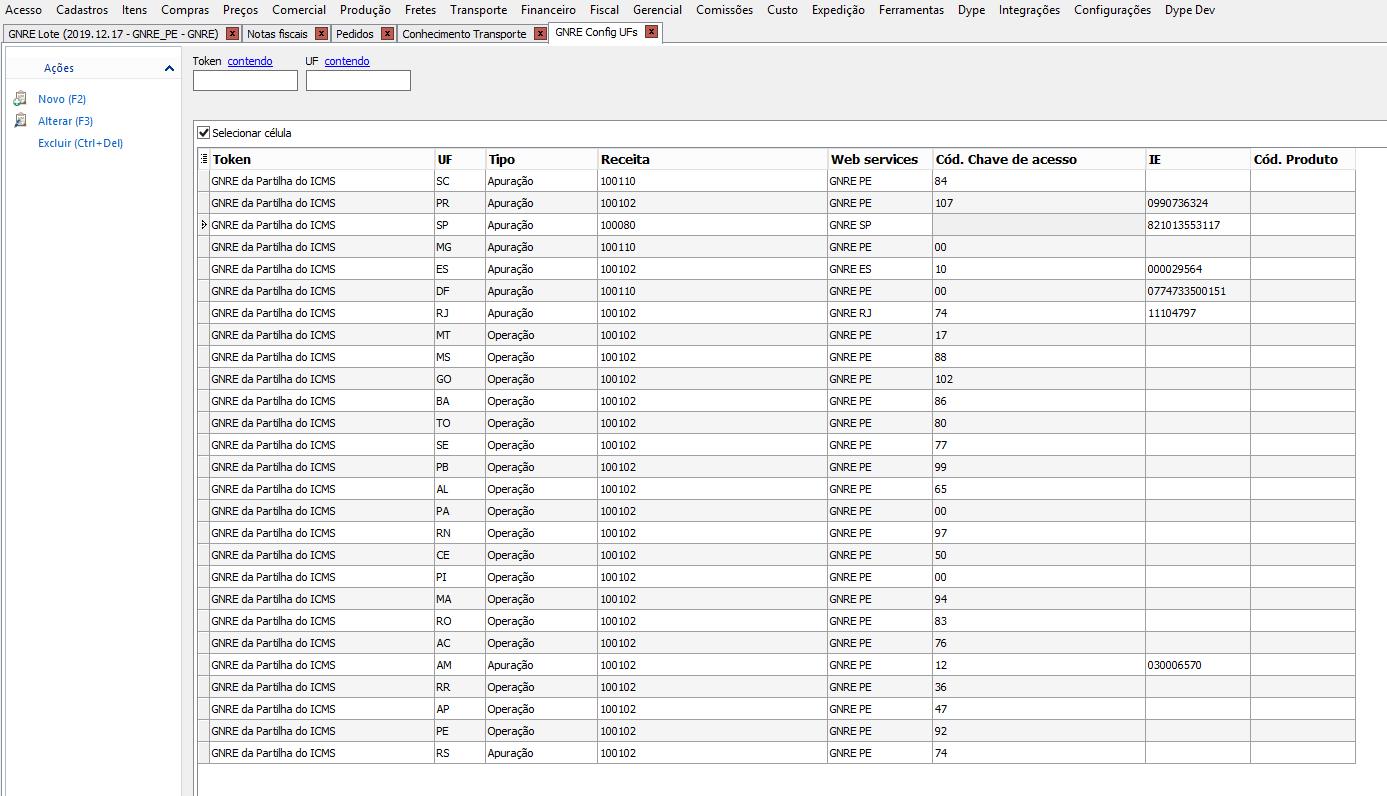Close the Notas fiscais tab
The image size is (1387, 796).
(x=321, y=33)
